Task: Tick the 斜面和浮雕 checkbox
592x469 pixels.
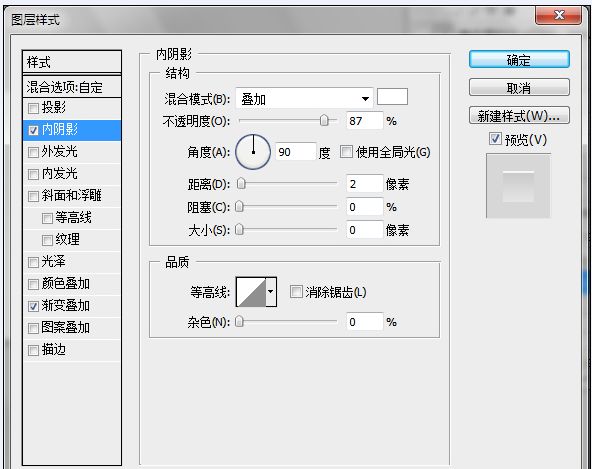Action: pyautogui.click(x=33, y=196)
